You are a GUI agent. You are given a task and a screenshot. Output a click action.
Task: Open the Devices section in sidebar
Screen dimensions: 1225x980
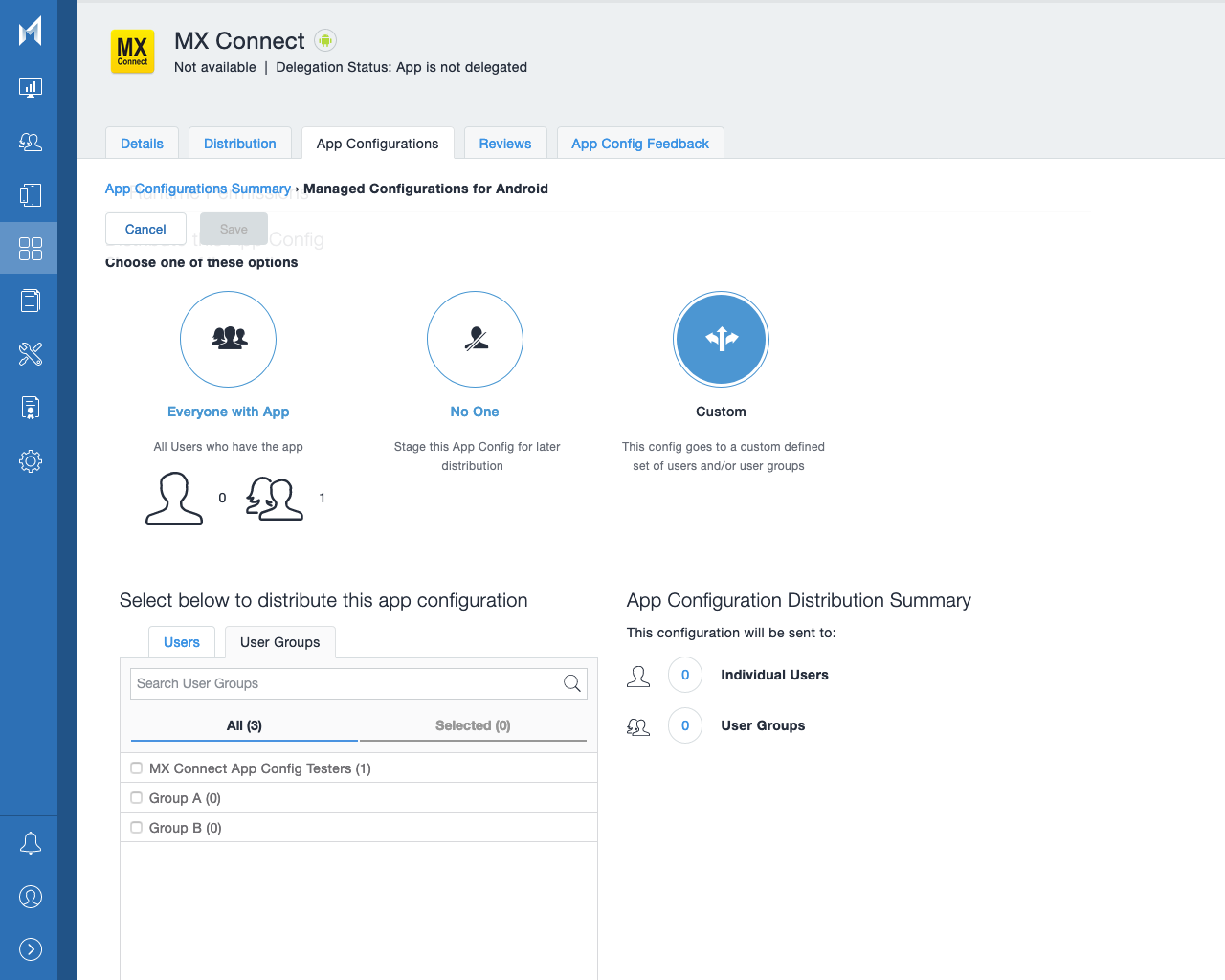click(x=30, y=195)
